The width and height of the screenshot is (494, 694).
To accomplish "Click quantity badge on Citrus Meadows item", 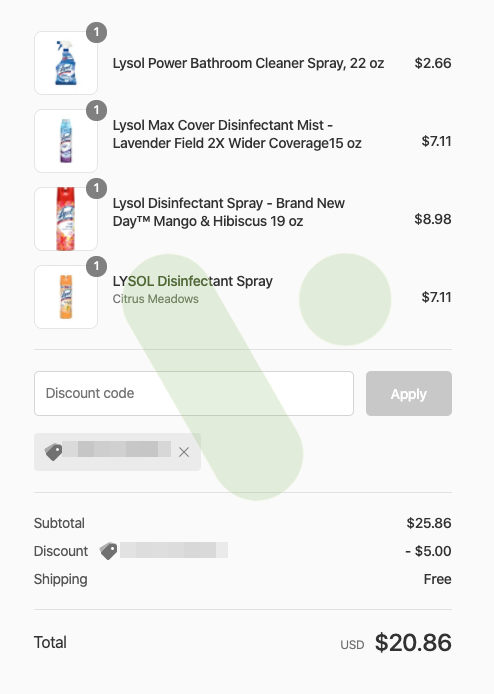I will tap(96, 266).
